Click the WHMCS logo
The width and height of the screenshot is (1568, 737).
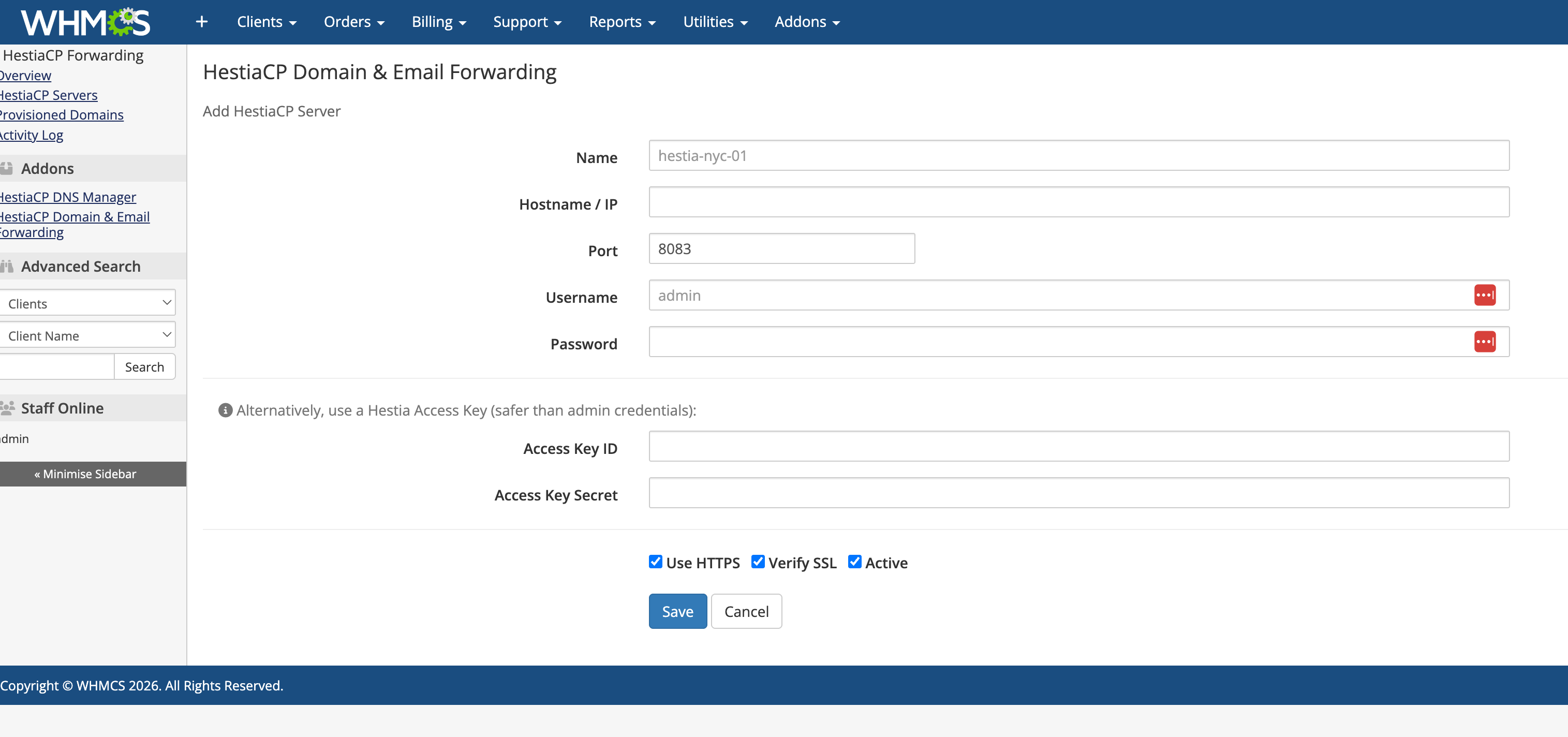click(85, 23)
